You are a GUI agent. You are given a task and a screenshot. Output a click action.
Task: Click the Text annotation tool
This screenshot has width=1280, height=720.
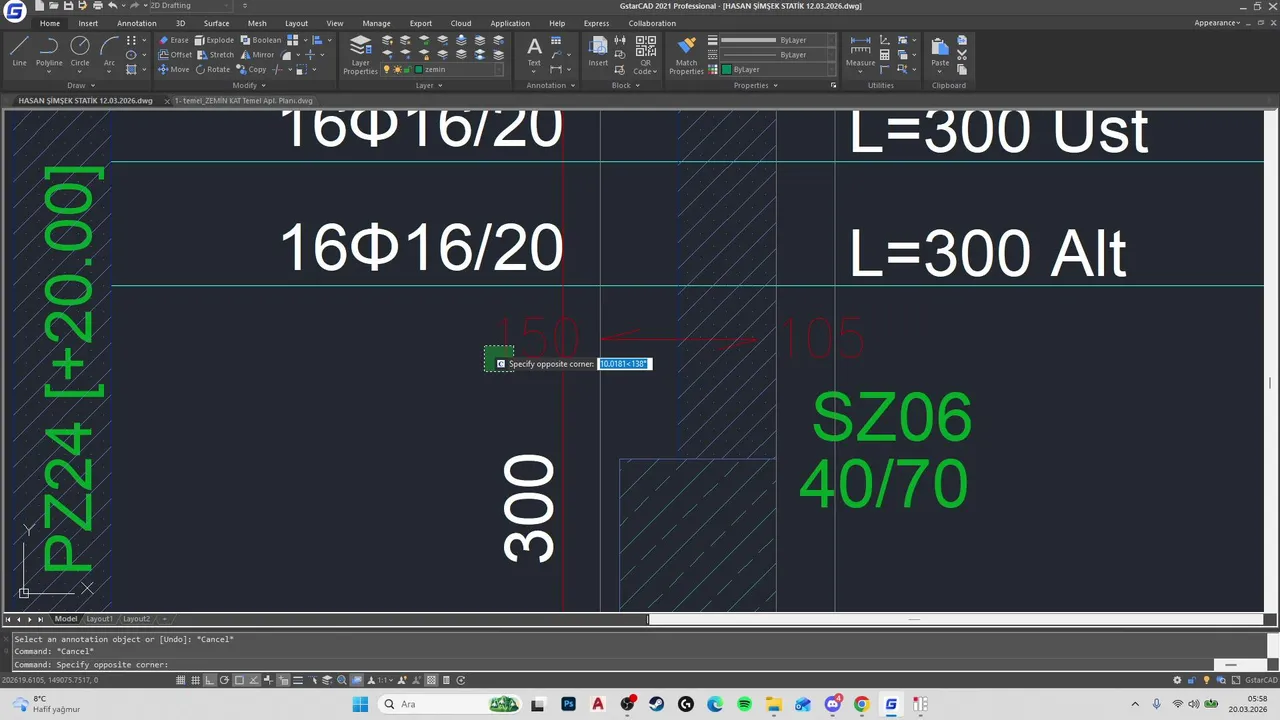click(x=534, y=52)
